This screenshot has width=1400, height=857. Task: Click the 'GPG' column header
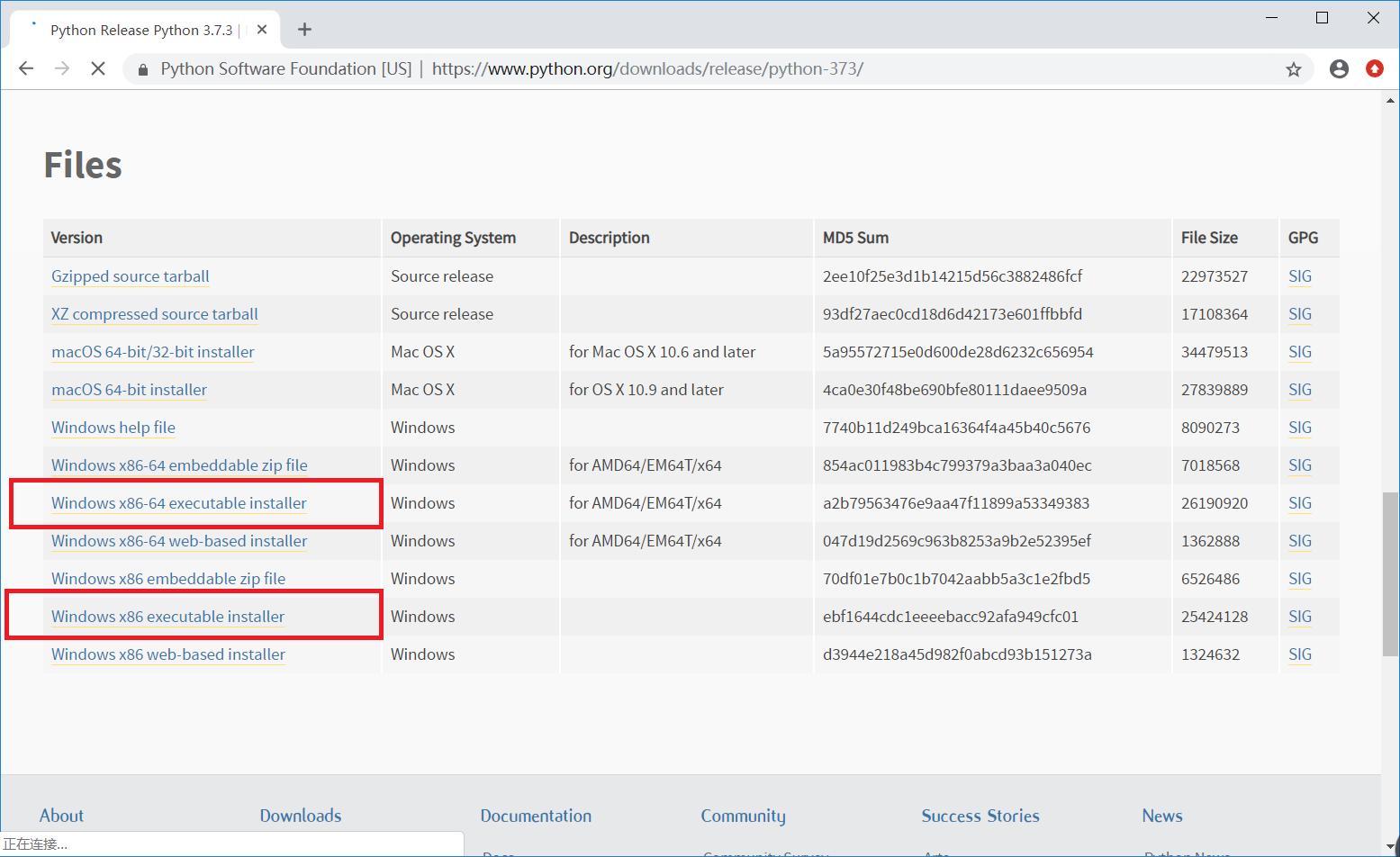(x=1303, y=238)
